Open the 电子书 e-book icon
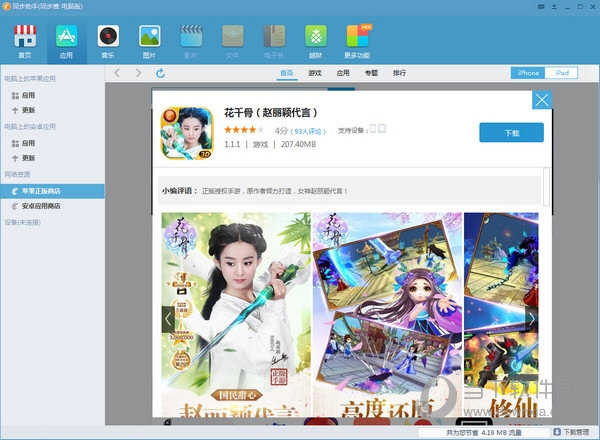 coord(274,41)
